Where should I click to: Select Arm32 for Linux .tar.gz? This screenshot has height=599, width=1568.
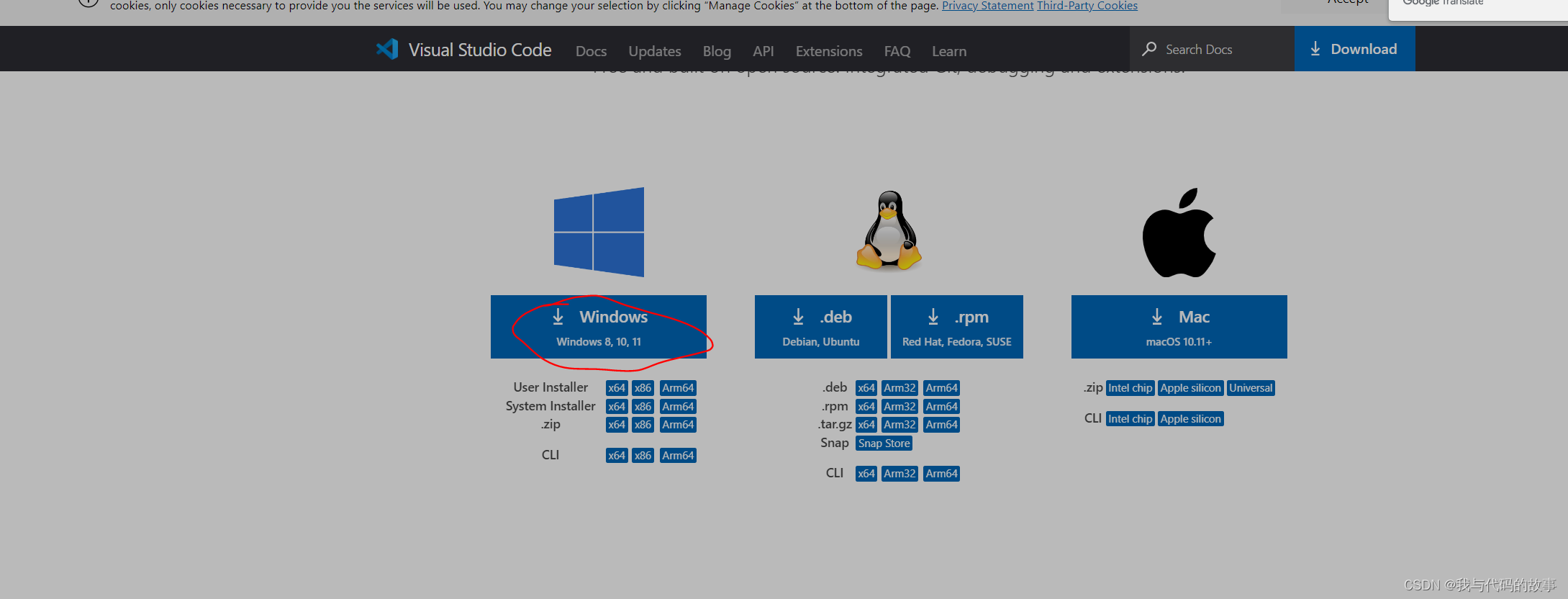899,425
